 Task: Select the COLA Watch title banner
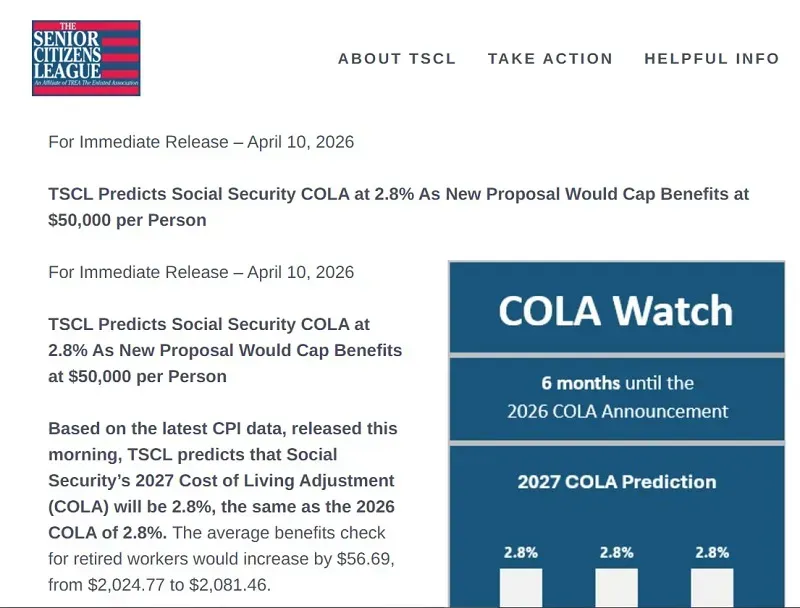[616, 311]
